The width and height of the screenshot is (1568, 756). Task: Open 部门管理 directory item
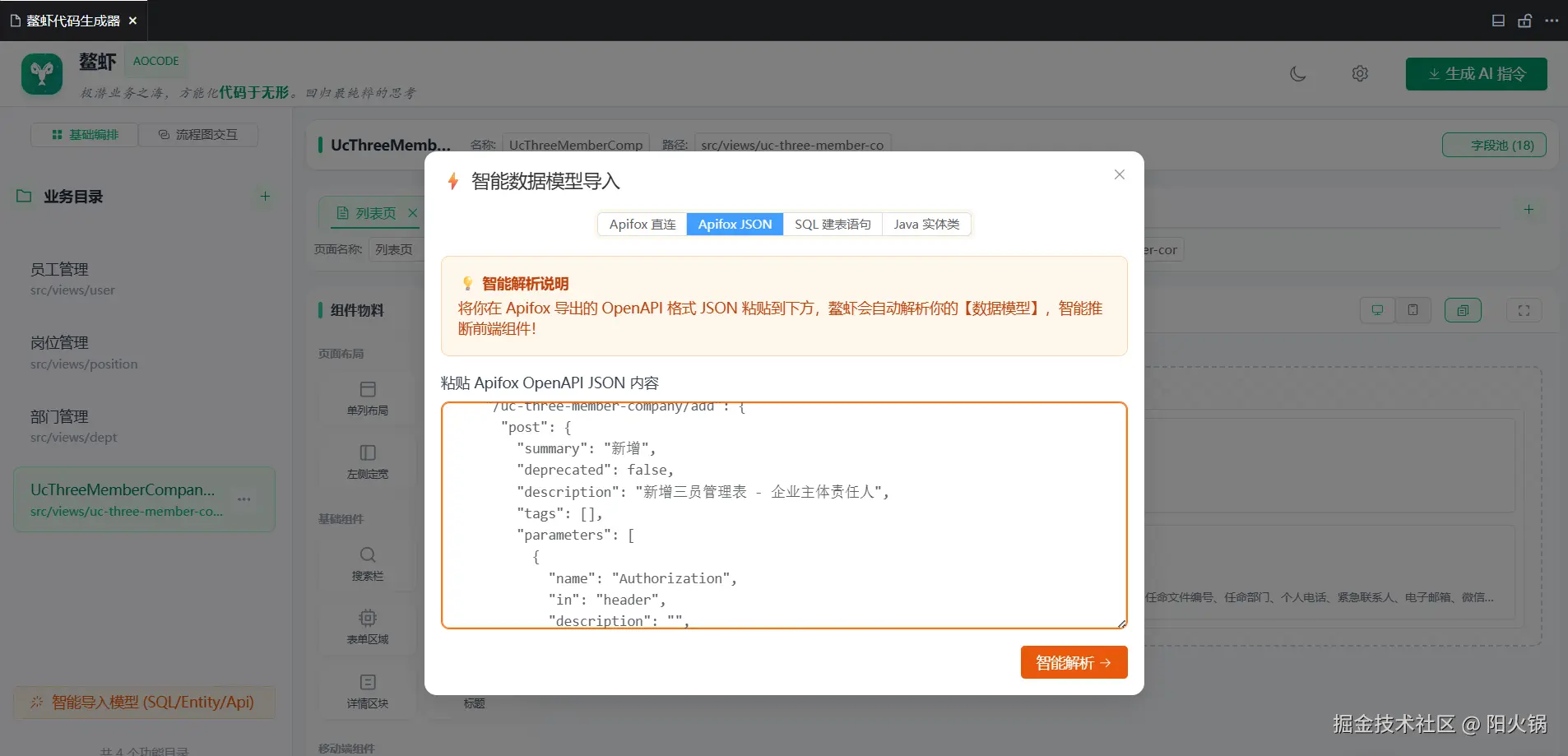click(144, 426)
